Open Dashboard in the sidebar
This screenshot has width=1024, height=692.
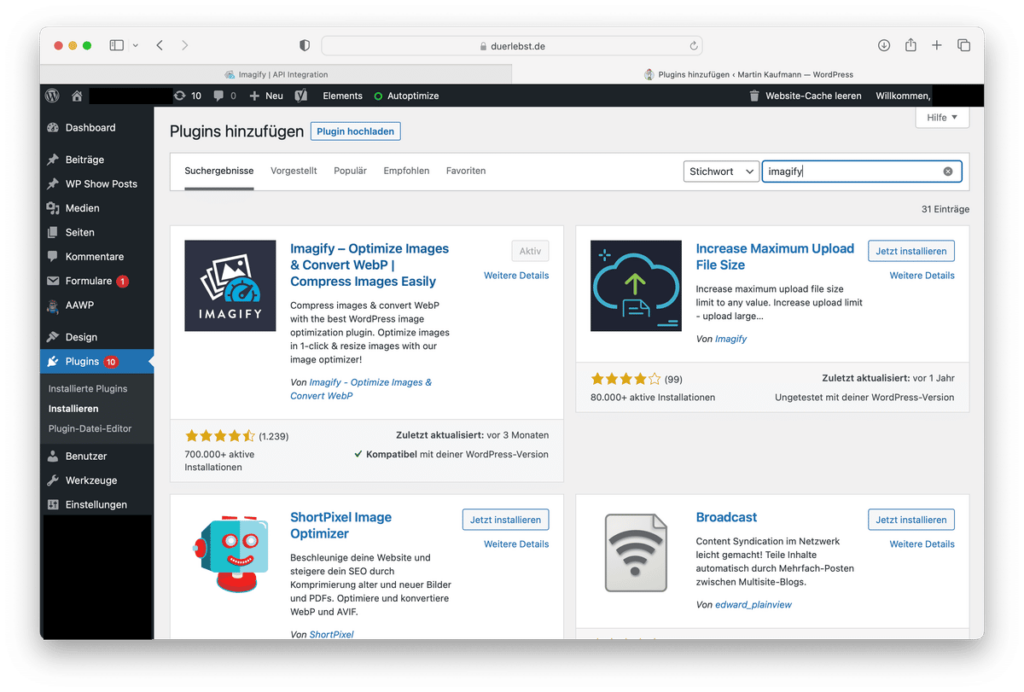97,127
